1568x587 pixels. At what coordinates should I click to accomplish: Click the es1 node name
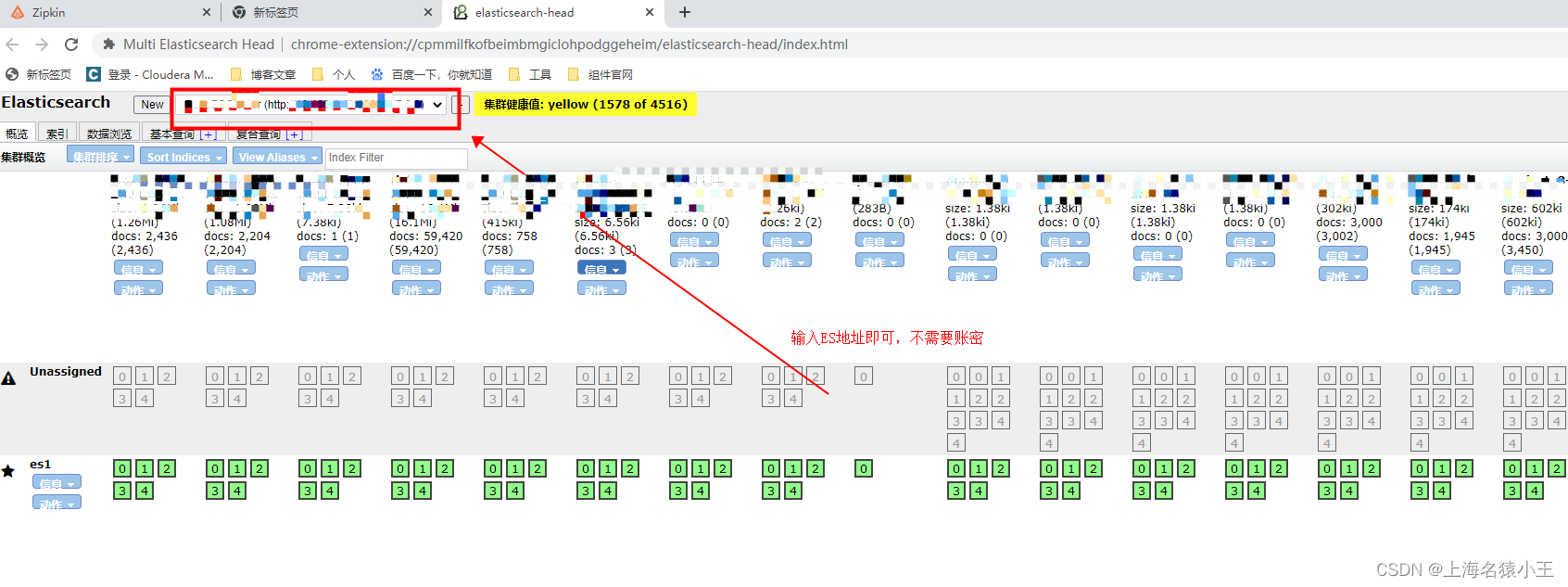[41, 464]
